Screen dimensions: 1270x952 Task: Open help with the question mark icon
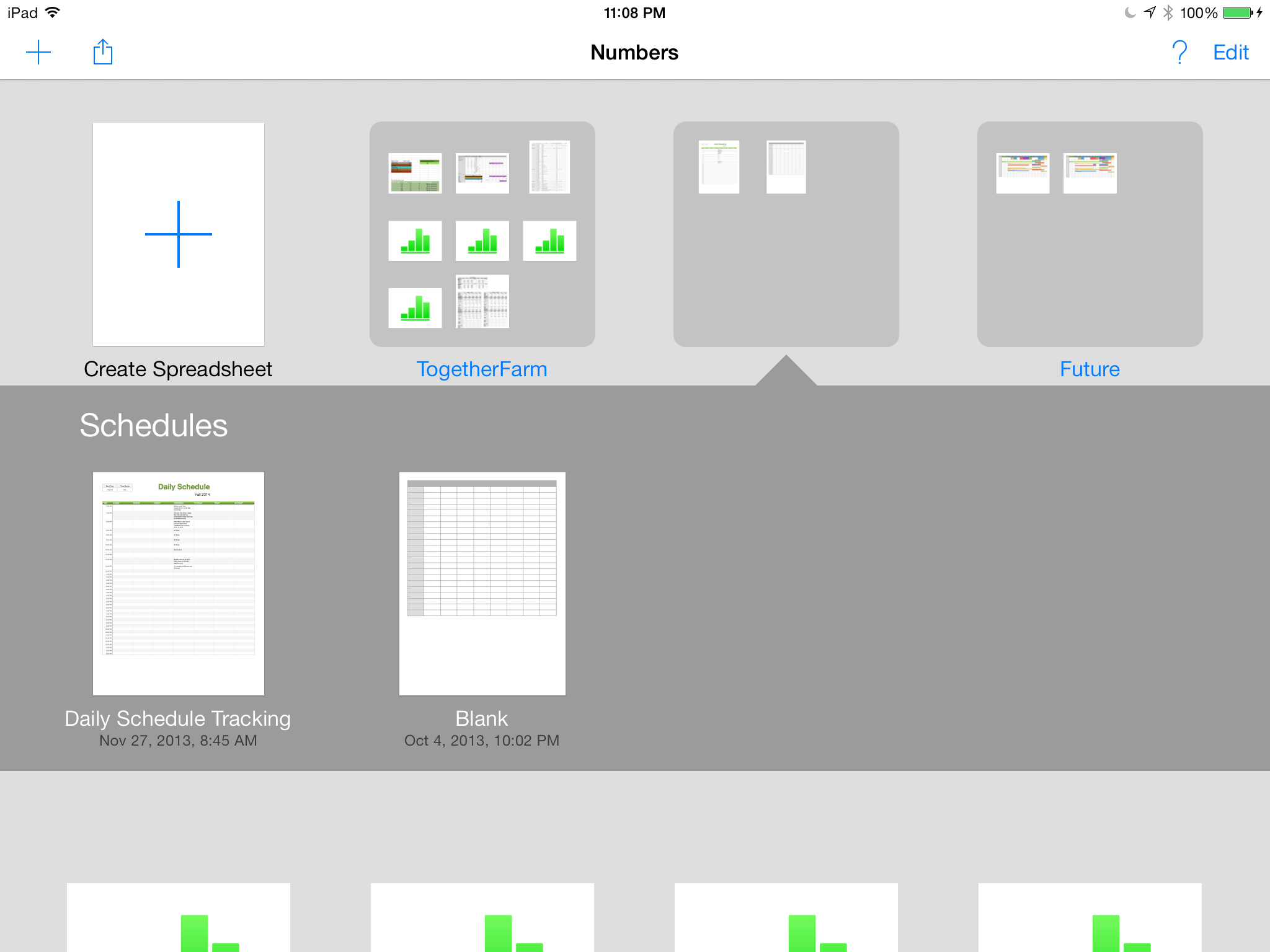1179,52
